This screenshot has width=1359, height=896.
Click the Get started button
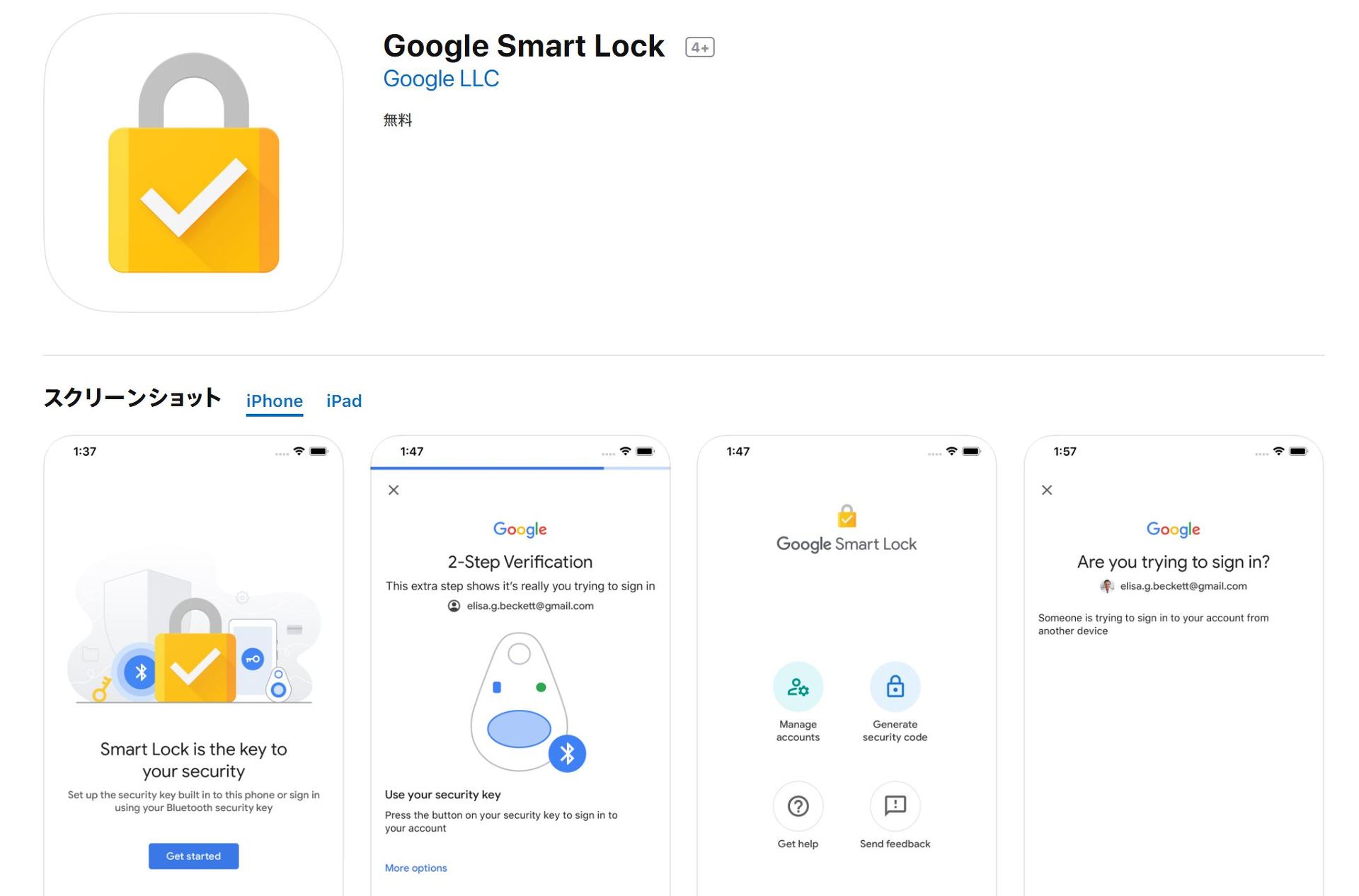[196, 856]
